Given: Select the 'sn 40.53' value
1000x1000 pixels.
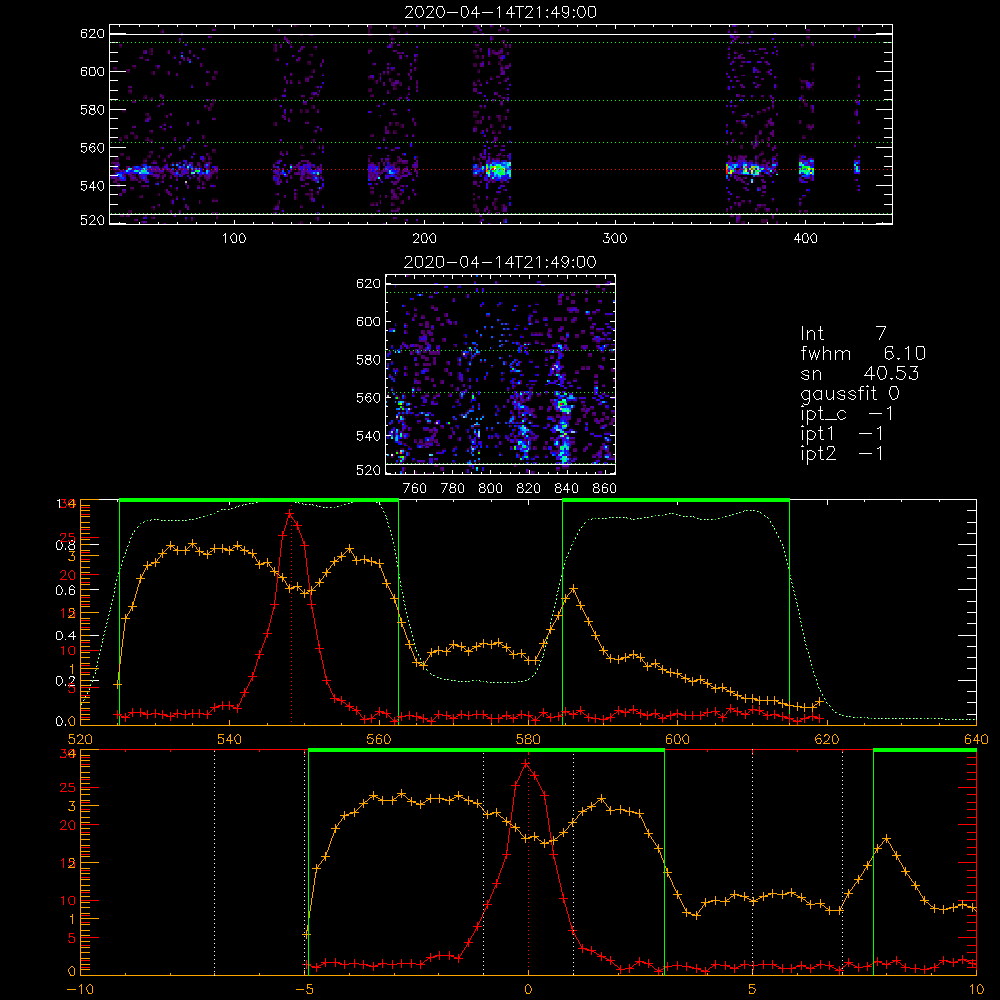Looking at the screenshot, I should [x=859, y=373].
